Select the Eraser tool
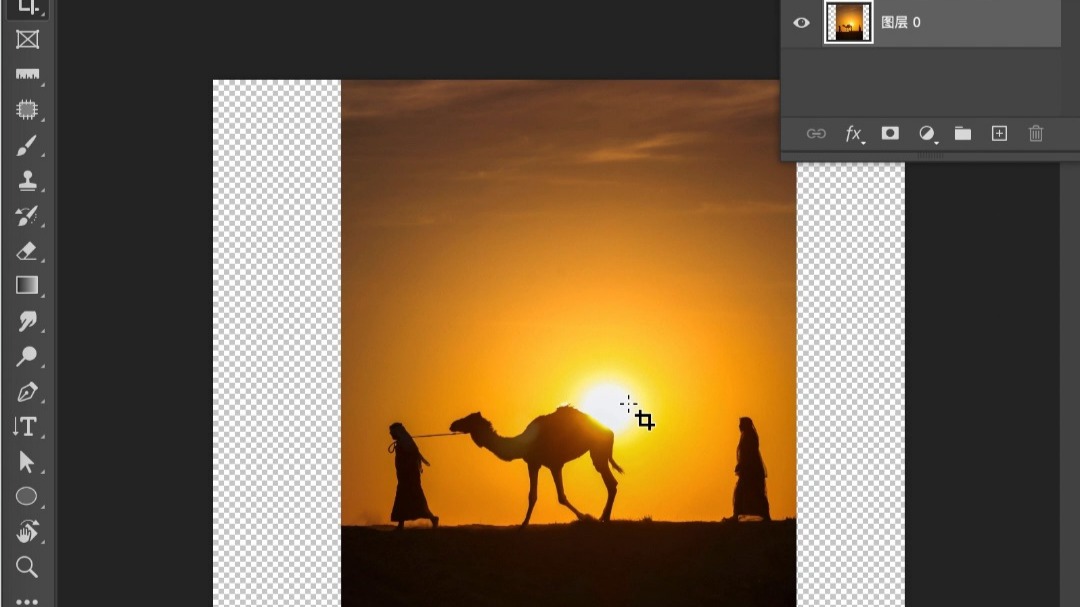This screenshot has width=1080, height=607. (27, 251)
